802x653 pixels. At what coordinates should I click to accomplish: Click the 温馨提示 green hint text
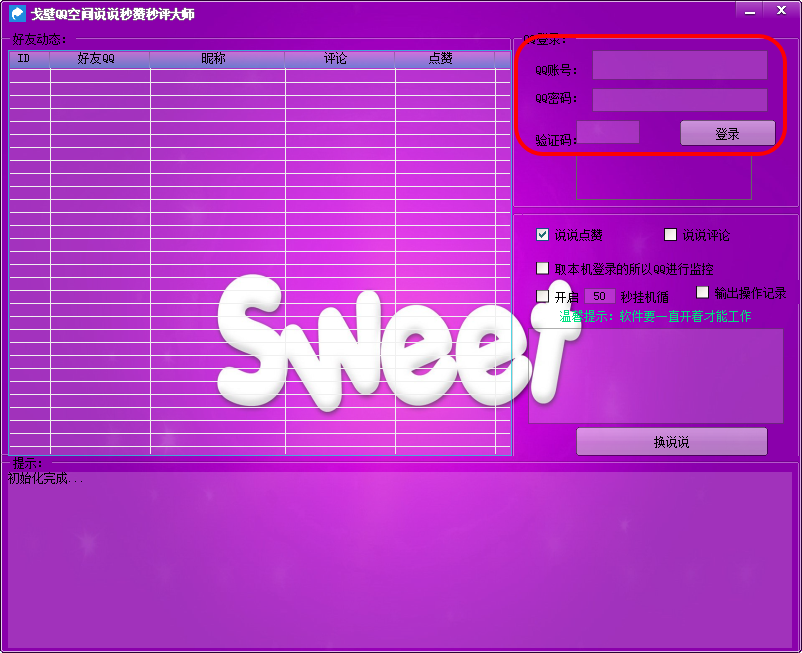point(655,317)
